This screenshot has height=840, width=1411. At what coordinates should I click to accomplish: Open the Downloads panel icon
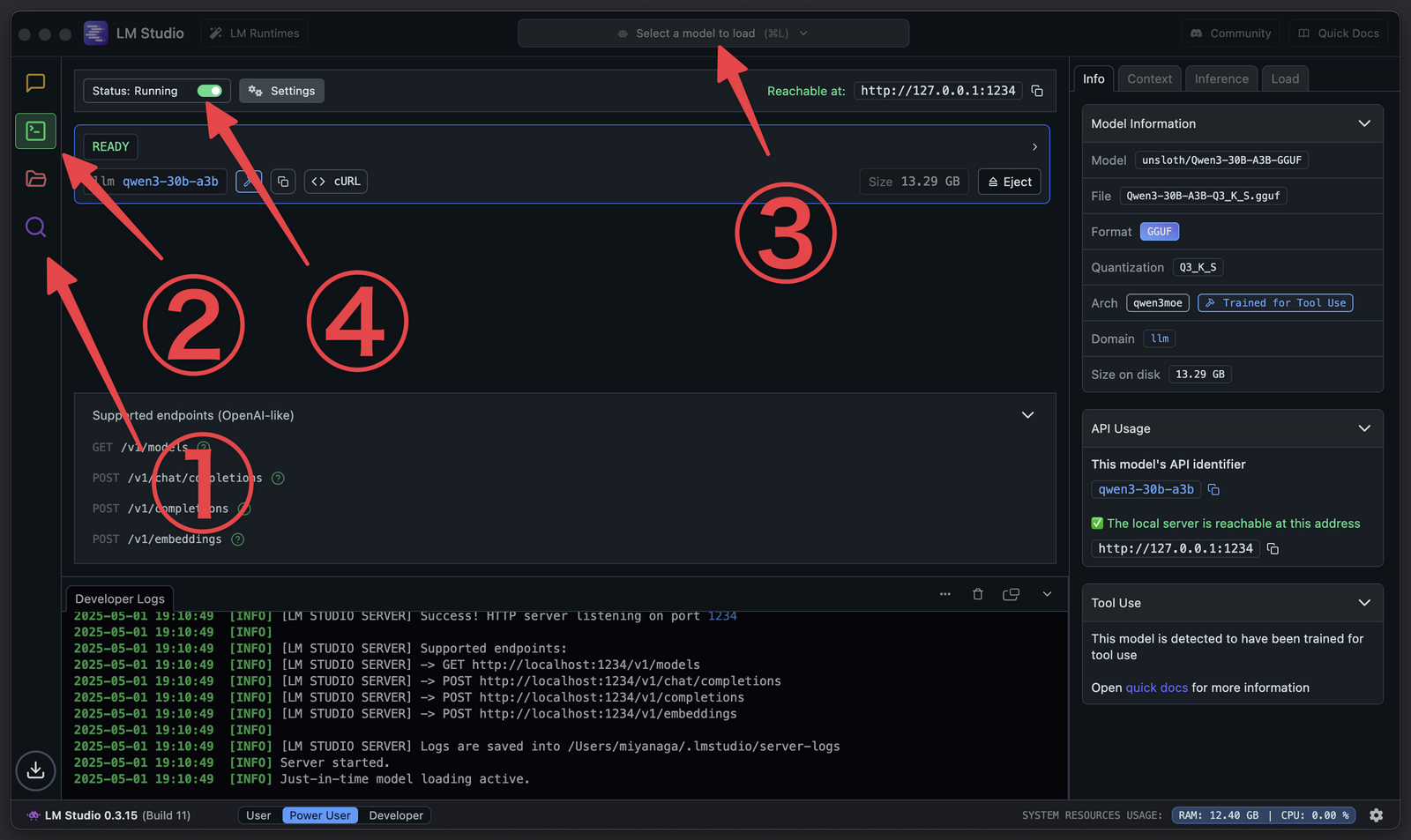(x=35, y=769)
